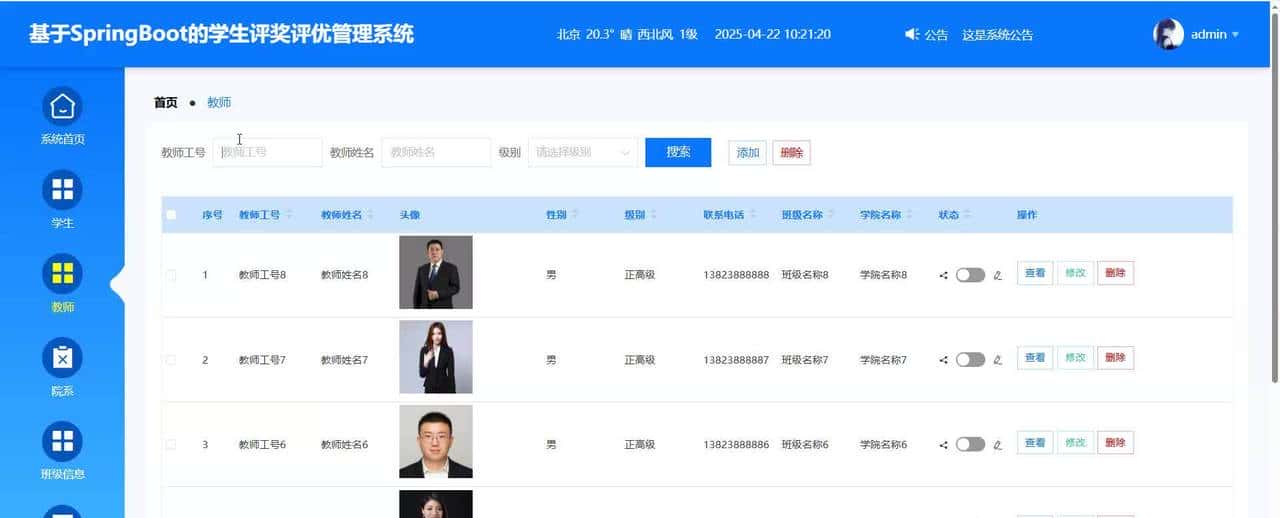Focus the 教师姓名 search input
Screen dimensions: 1280x518
(x=437, y=152)
